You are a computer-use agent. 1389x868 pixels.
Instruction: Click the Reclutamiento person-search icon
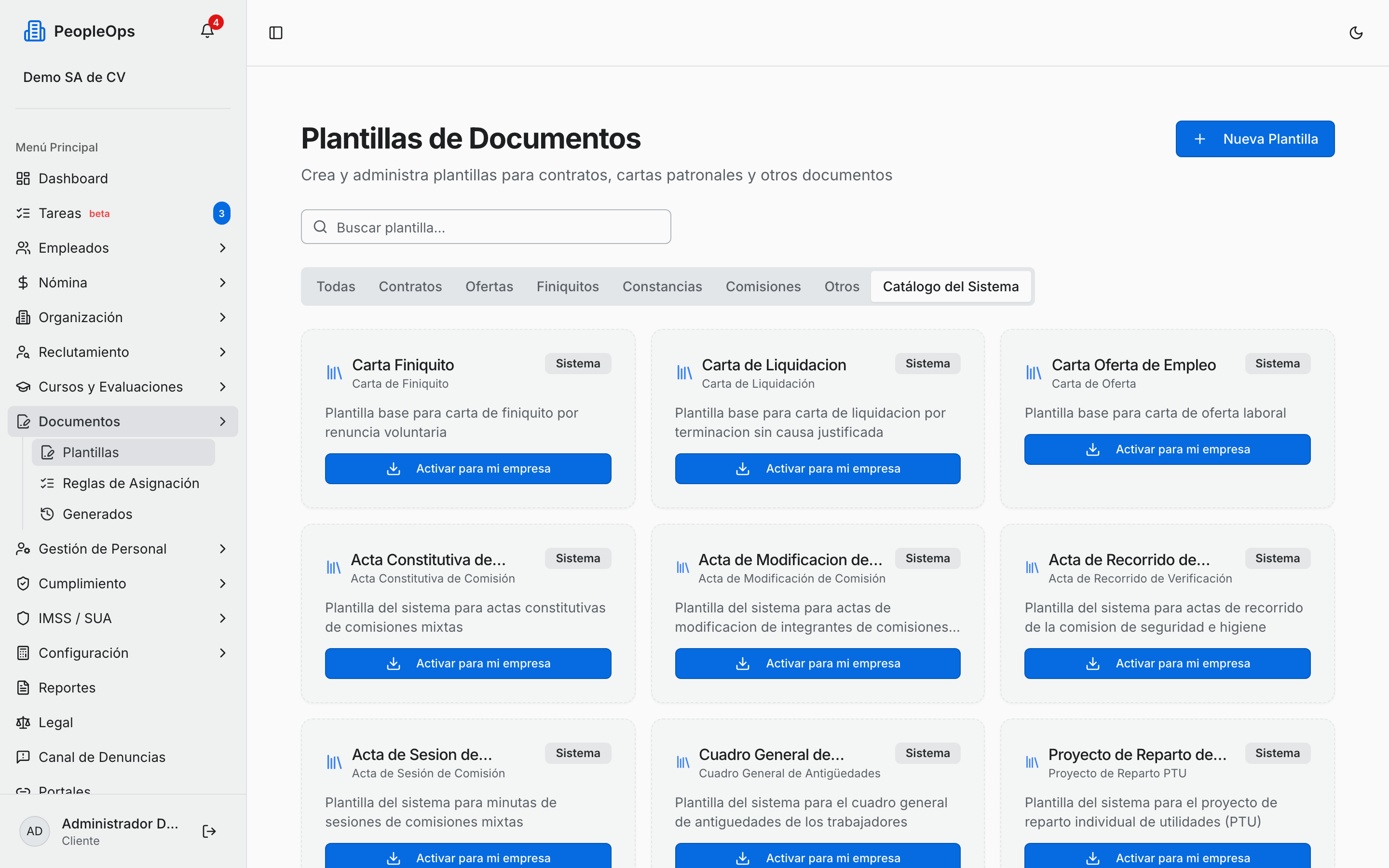[x=23, y=352]
